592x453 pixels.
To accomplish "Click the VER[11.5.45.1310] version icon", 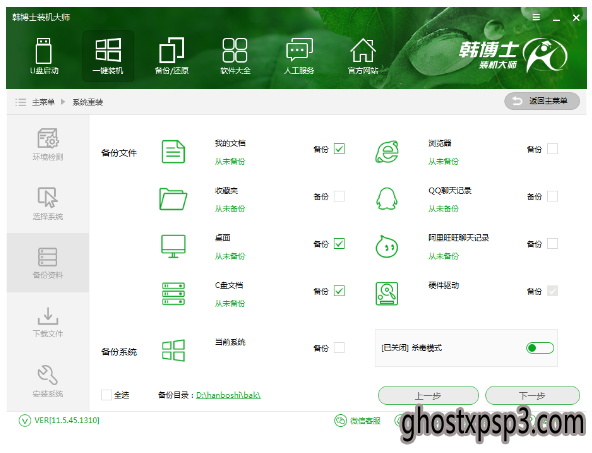I will click(25, 420).
